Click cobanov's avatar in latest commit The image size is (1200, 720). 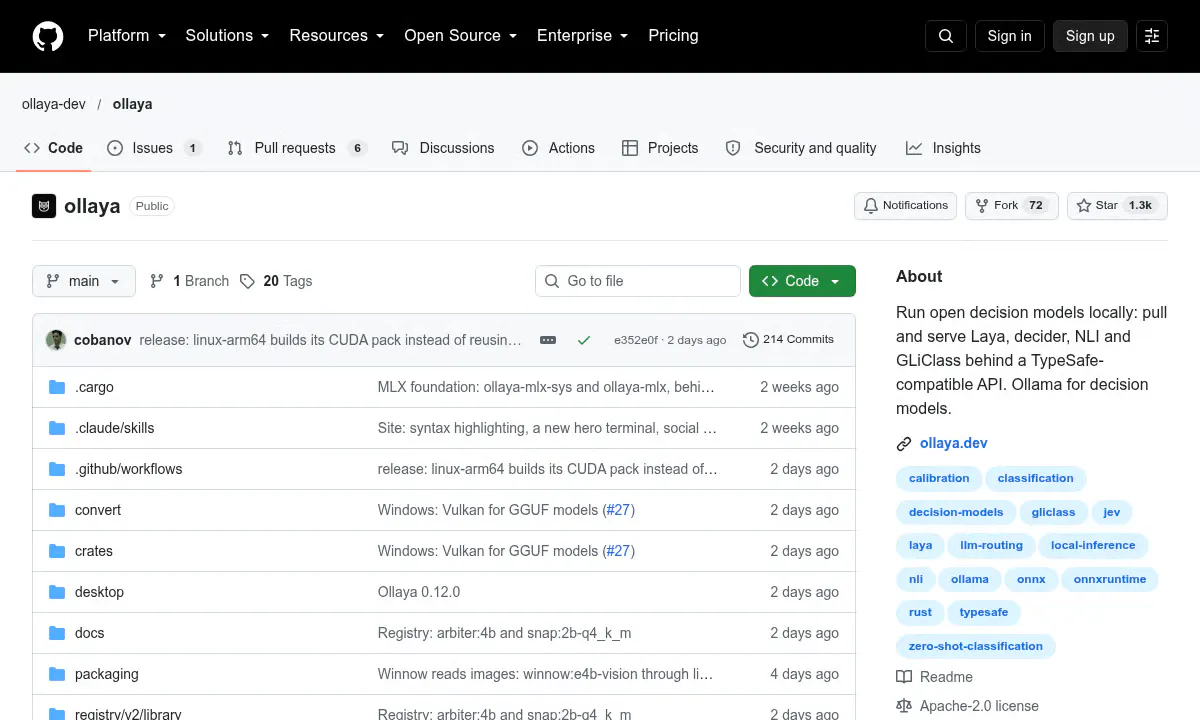point(56,340)
